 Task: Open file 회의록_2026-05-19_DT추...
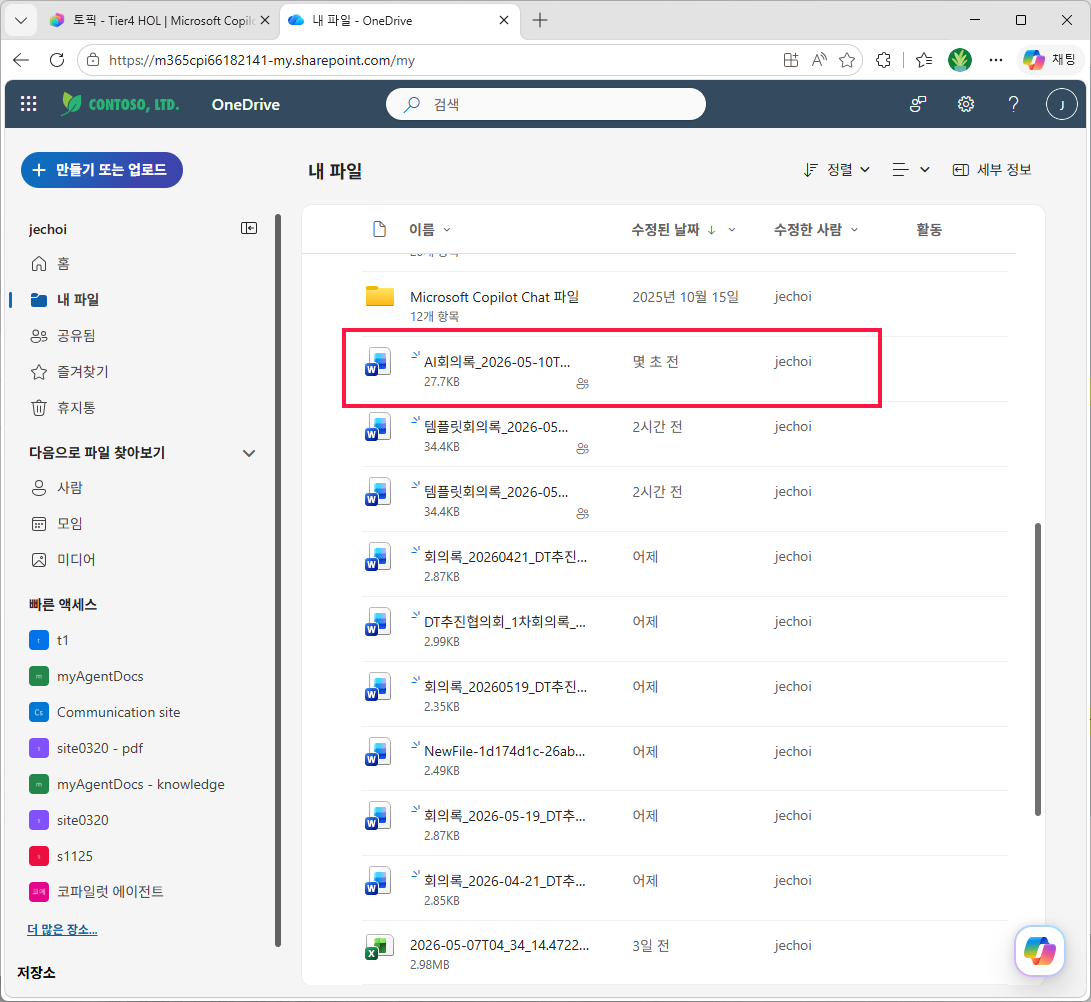tap(504, 816)
